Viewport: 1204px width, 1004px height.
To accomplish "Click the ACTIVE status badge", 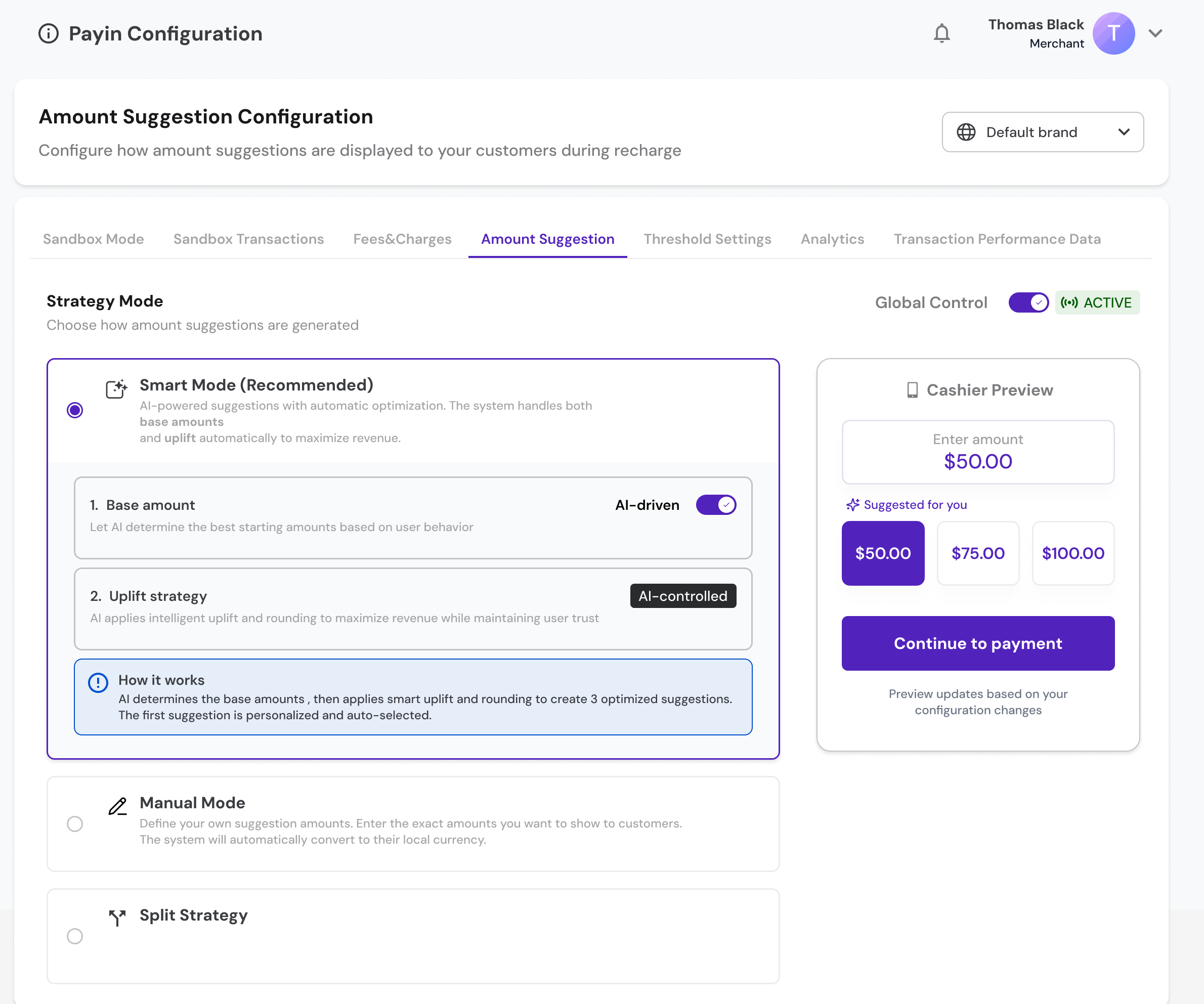I will coord(1097,303).
